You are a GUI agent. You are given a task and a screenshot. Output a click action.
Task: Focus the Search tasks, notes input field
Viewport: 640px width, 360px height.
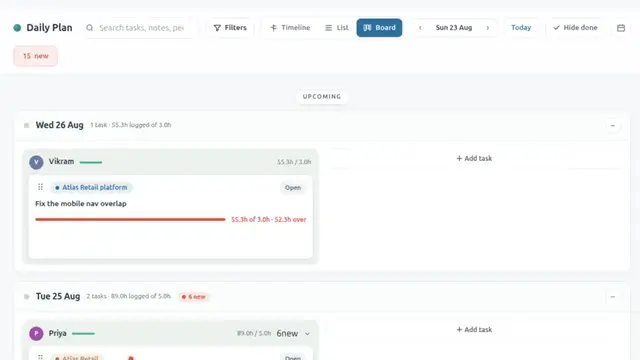(141, 28)
